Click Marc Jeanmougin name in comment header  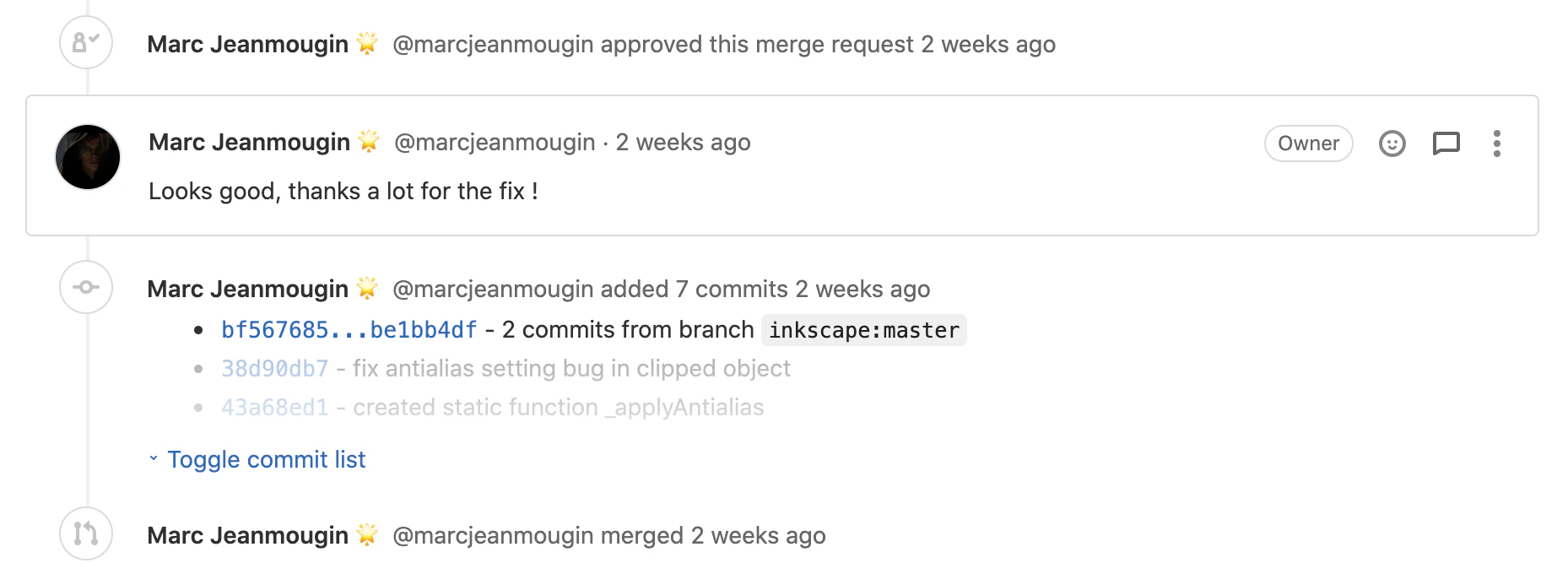249,142
